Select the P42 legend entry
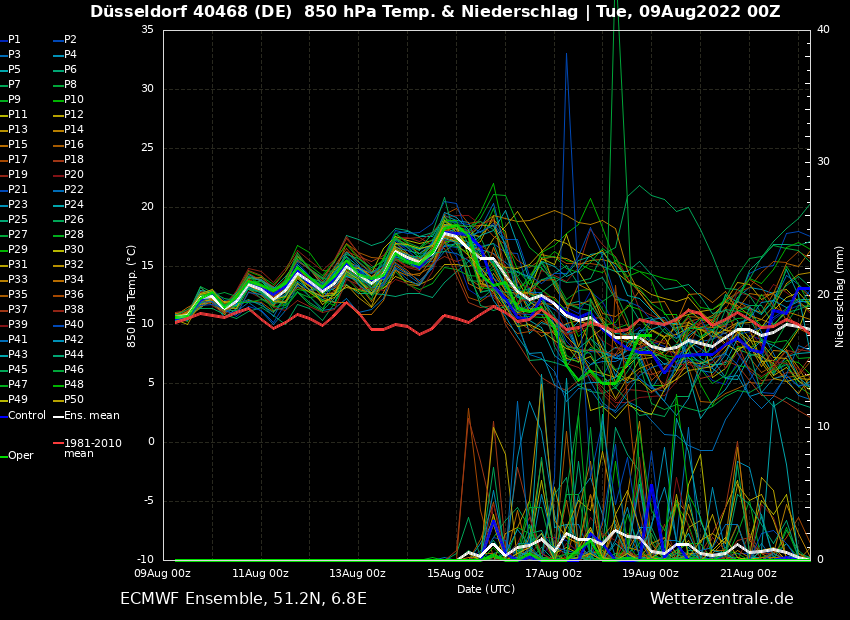The height and width of the screenshot is (620, 850). coord(73,340)
